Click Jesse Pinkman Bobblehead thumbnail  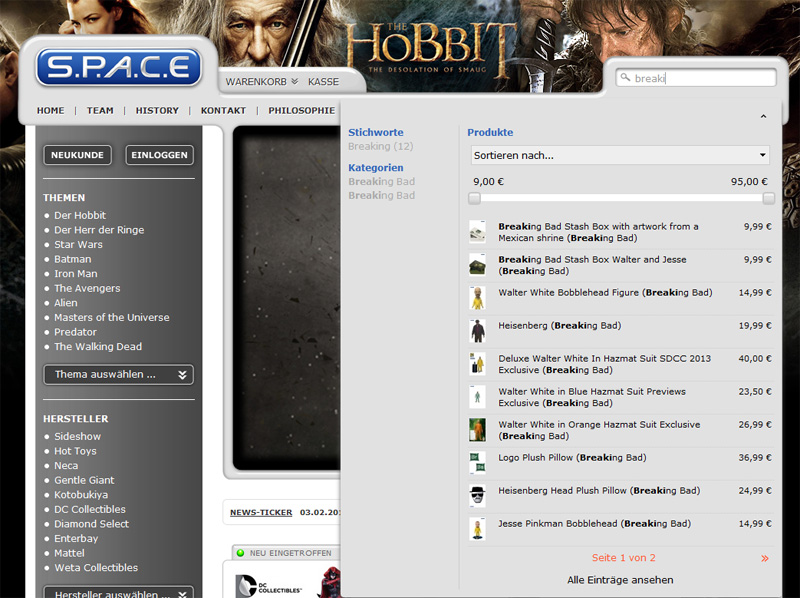point(477,529)
